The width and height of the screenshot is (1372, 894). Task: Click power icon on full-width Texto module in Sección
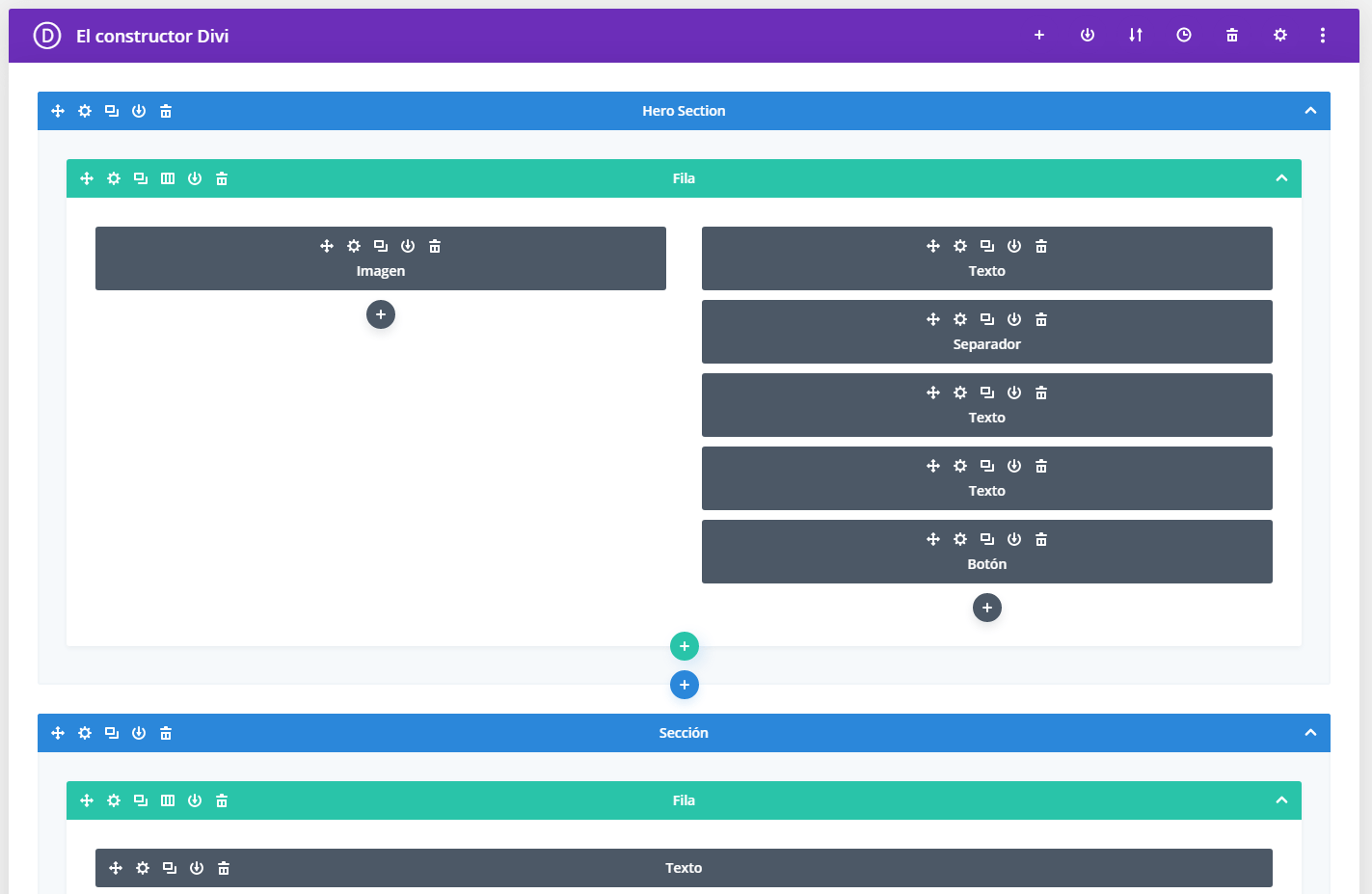[x=197, y=868]
